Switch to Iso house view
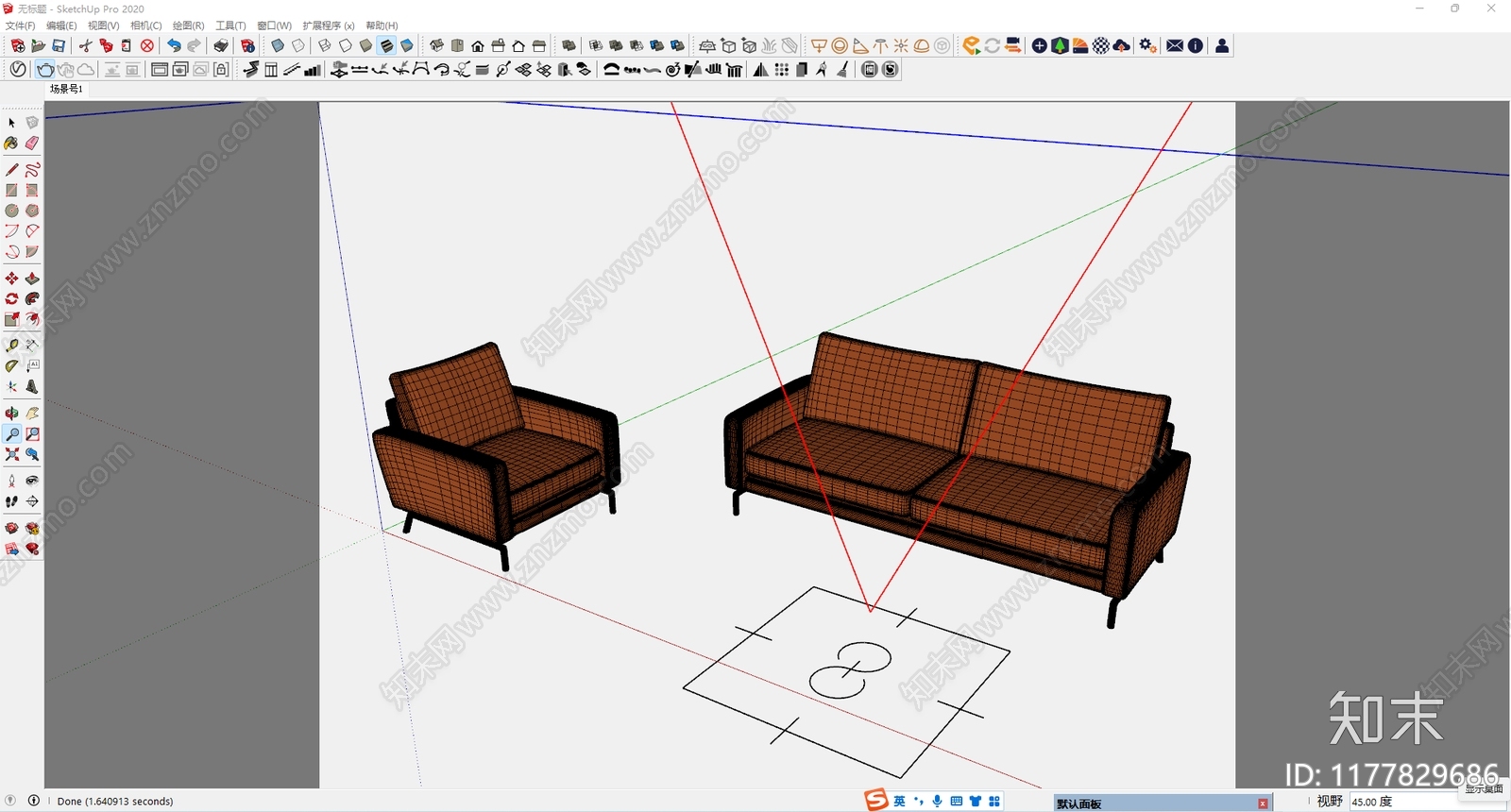The width and height of the screenshot is (1511, 812). 437,45
